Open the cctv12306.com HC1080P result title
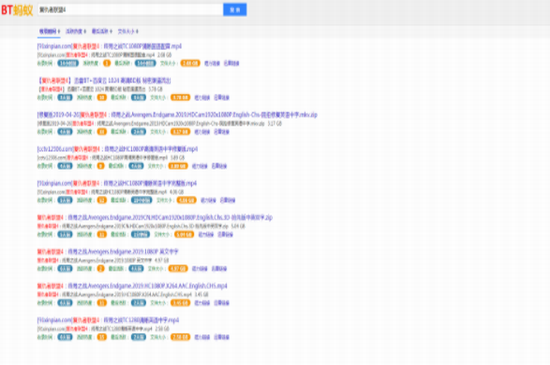Image resolution: width=550 pixels, height=365 pixels. click(118, 149)
